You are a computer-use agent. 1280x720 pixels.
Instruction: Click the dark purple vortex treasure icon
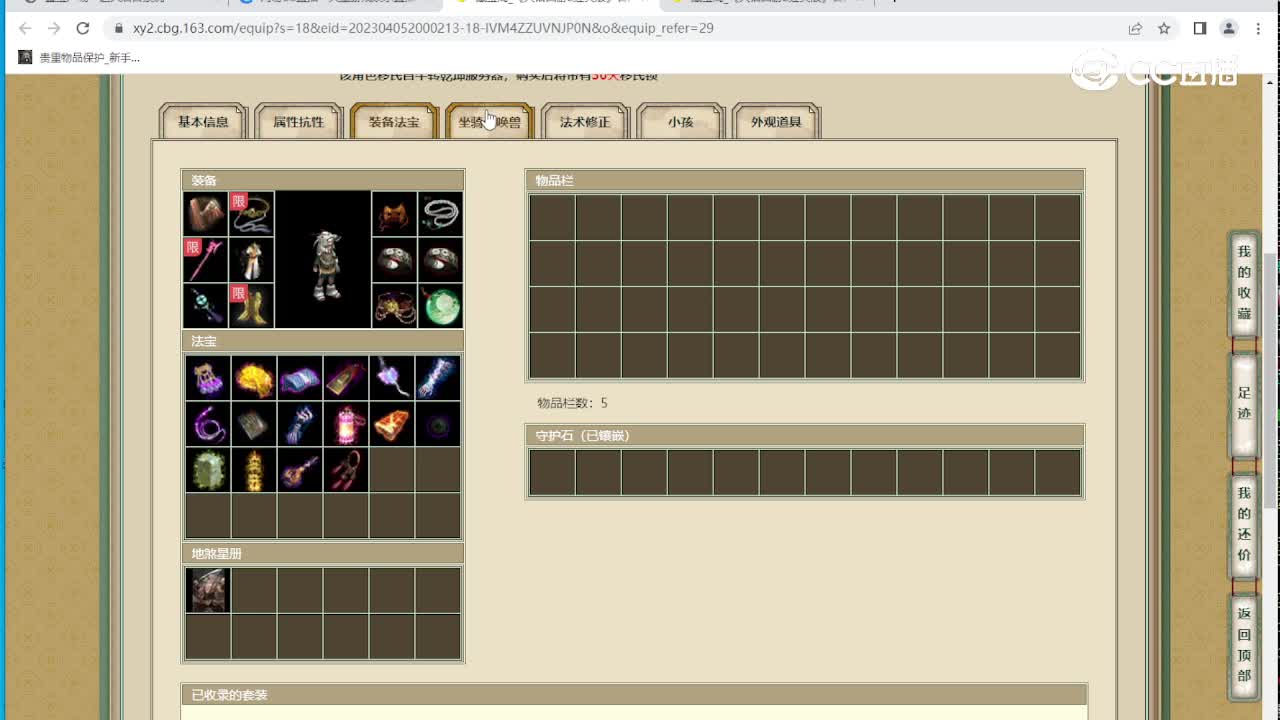pyautogui.click(x=438, y=424)
